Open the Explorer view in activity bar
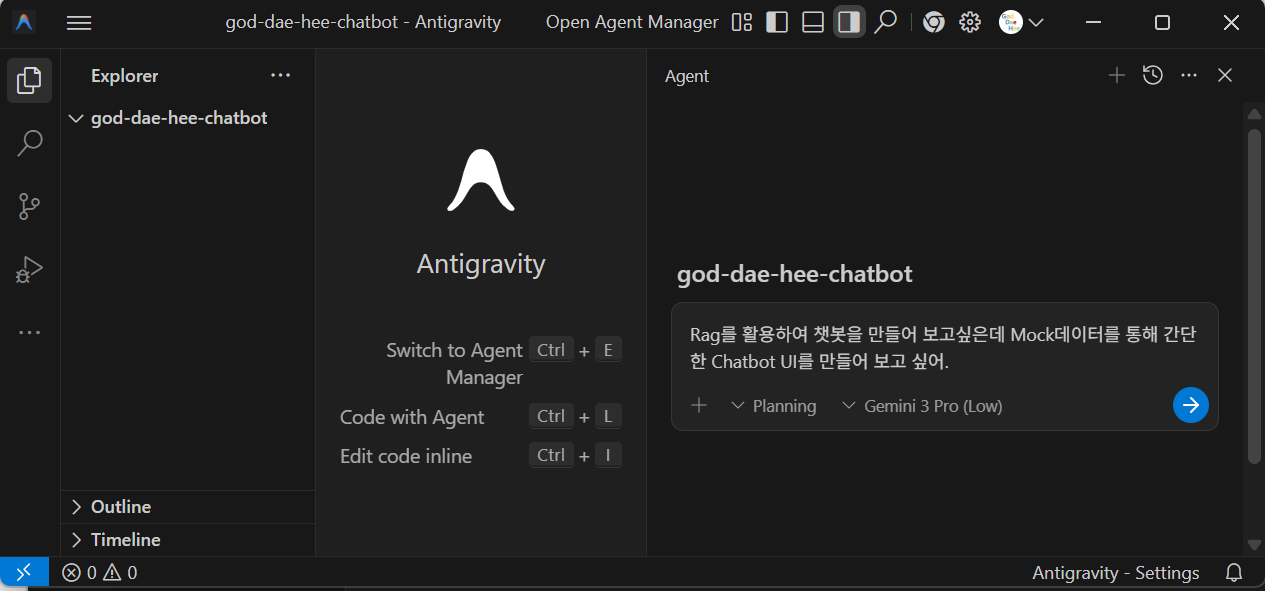Image resolution: width=1265 pixels, height=591 pixels. tap(30, 80)
